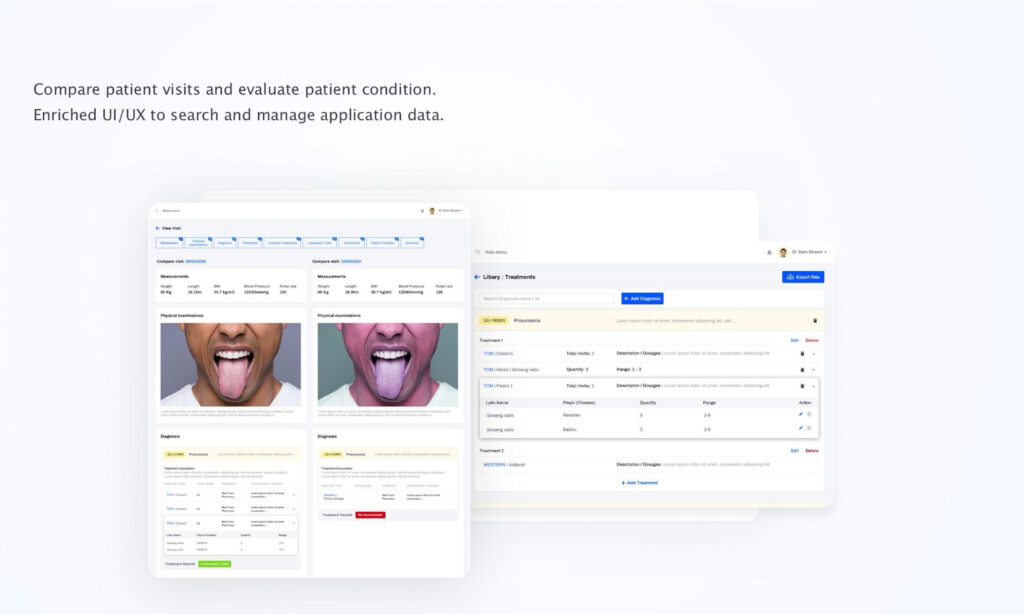Viewport: 1024px width, 614px height.
Task: Click the Hide menu hamburger icon
Action: (x=477, y=252)
